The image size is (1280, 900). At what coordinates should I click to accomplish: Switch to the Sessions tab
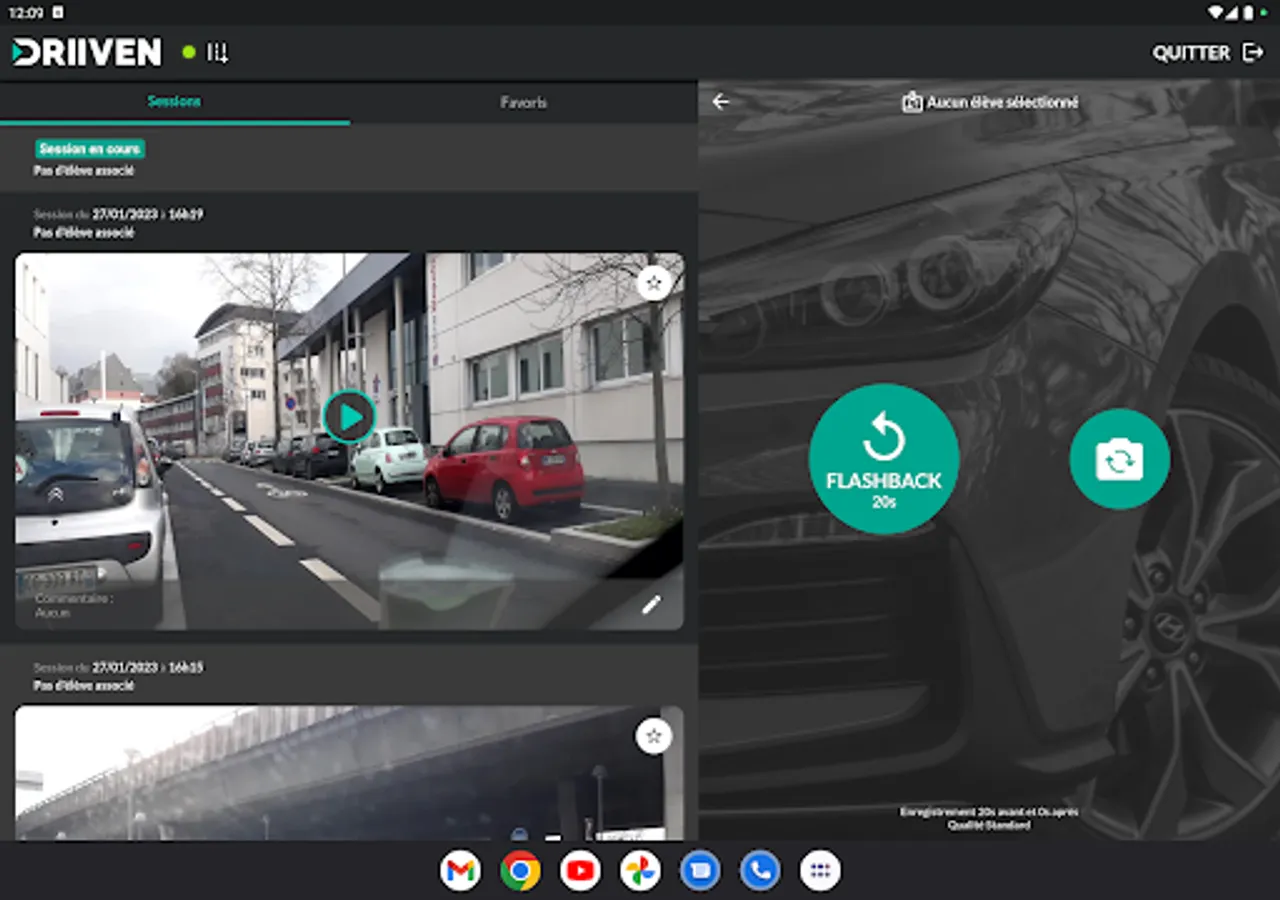tap(174, 102)
